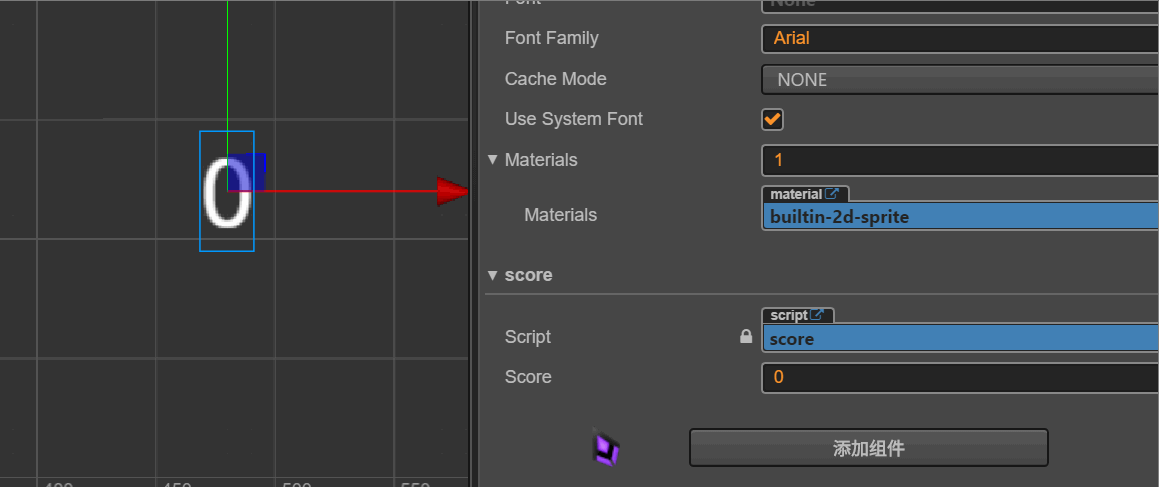Image resolution: width=1159 pixels, height=487 pixels.
Task: Click the purple gem cursor icon
Action: click(x=606, y=449)
